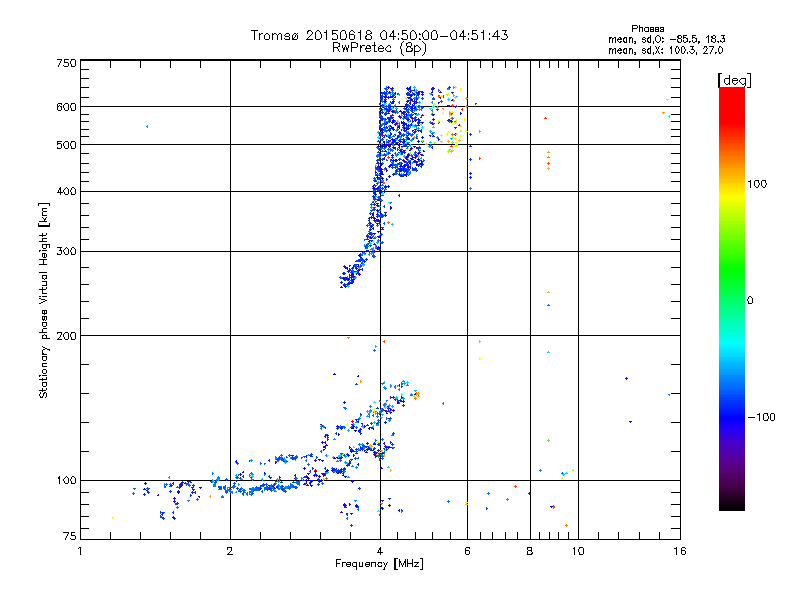The width and height of the screenshot is (800, 600).
Task: Click the '600' y-axis tick label
Action: pyautogui.click(x=66, y=107)
